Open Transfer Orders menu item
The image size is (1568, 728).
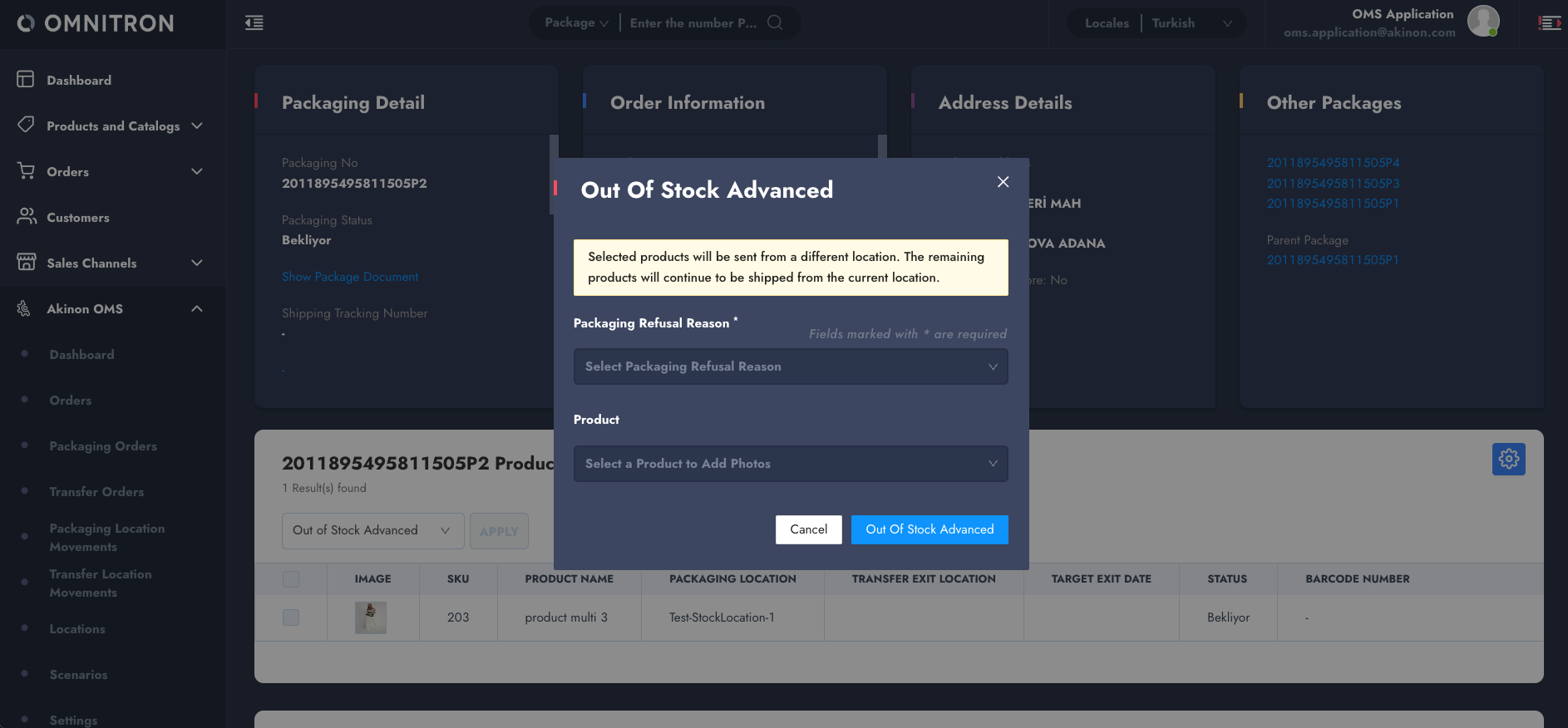(96, 492)
